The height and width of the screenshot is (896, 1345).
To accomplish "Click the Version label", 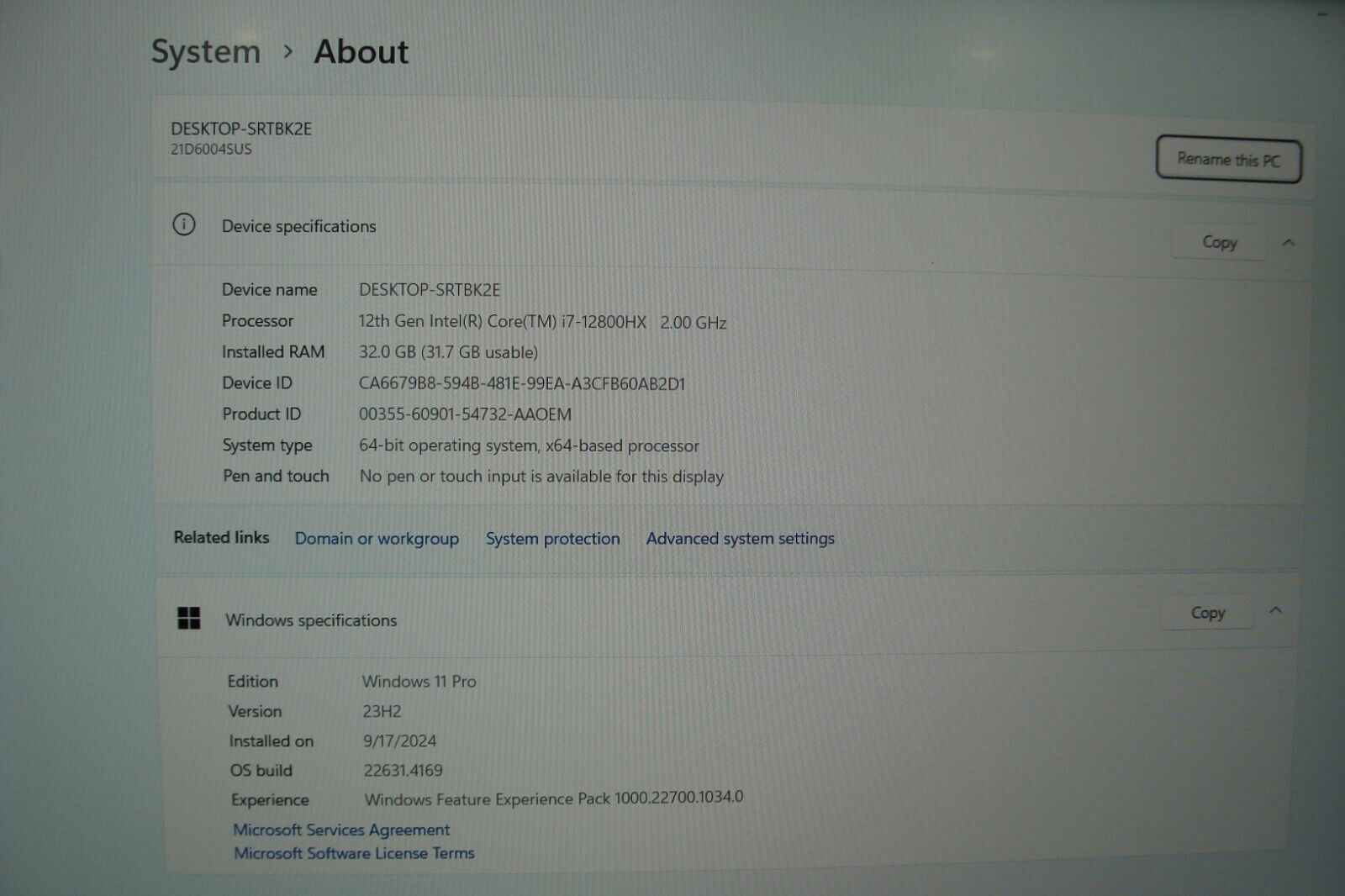I will [255, 711].
